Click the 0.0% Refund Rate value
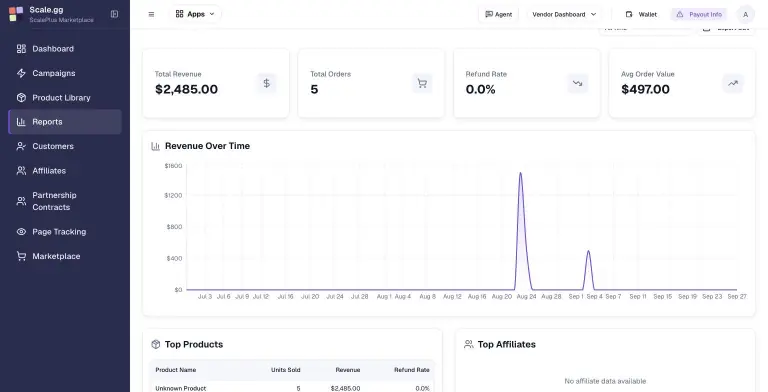 click(480, 89)
